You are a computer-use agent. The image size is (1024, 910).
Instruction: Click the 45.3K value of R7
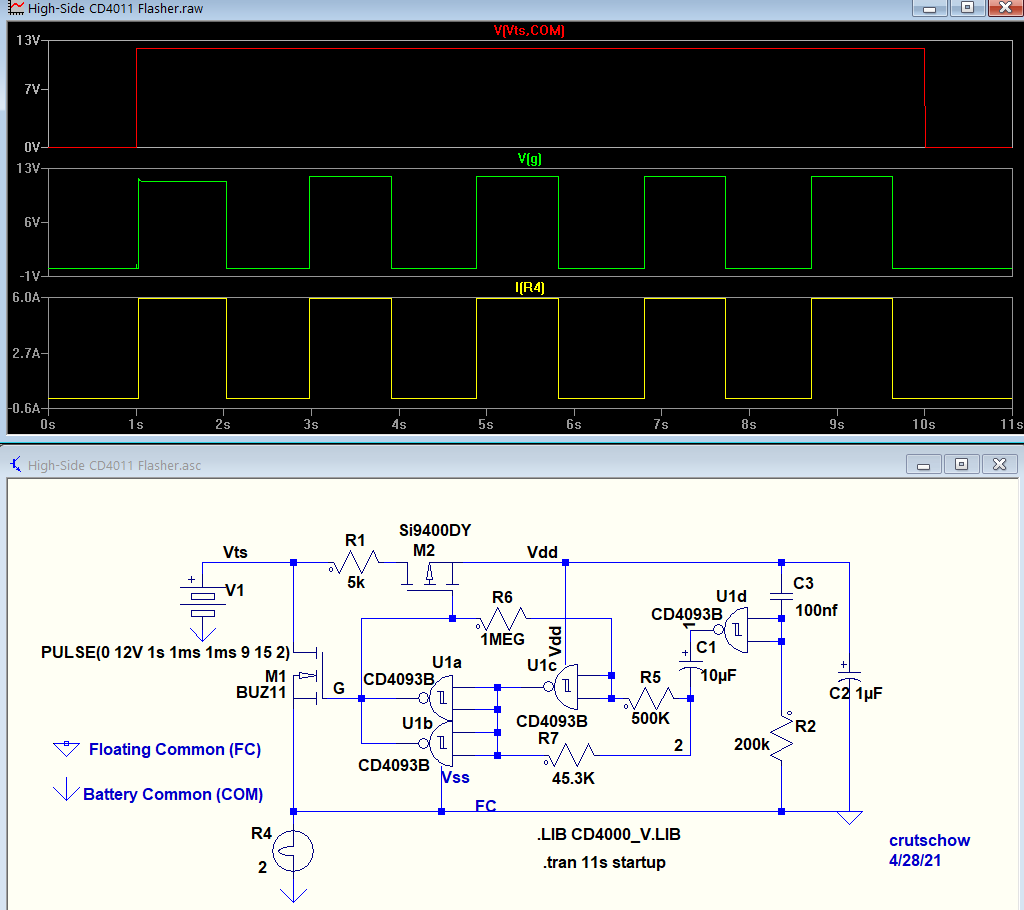[573, 778]
